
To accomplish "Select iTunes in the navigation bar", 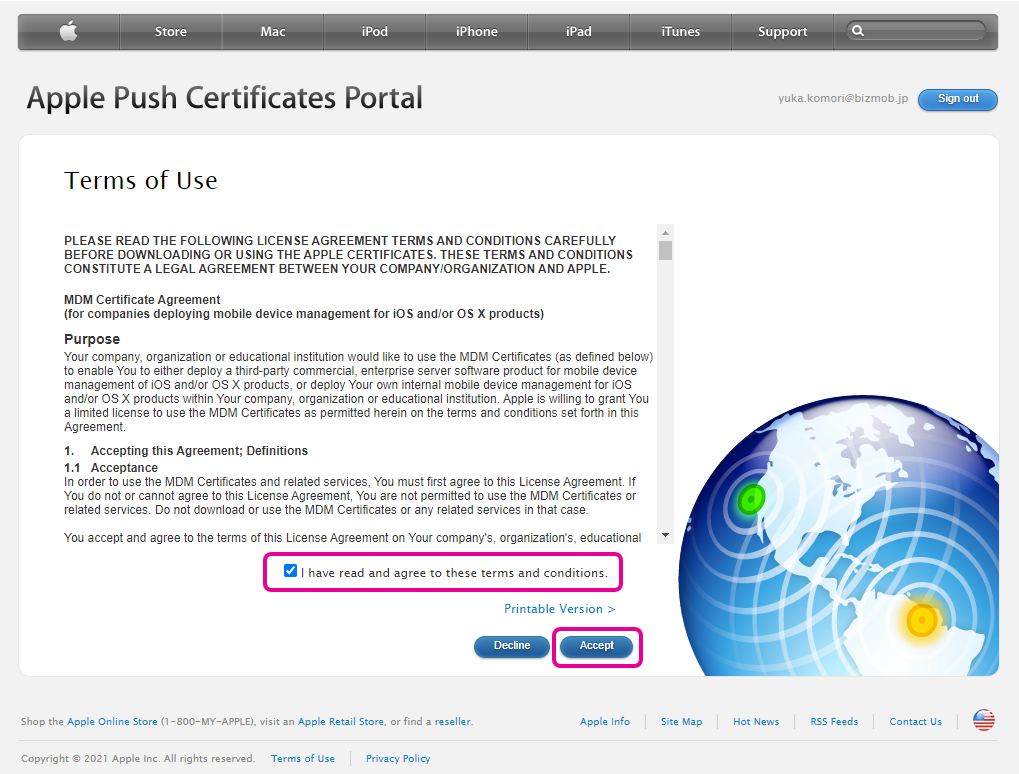I will click(x=680, y=32).
